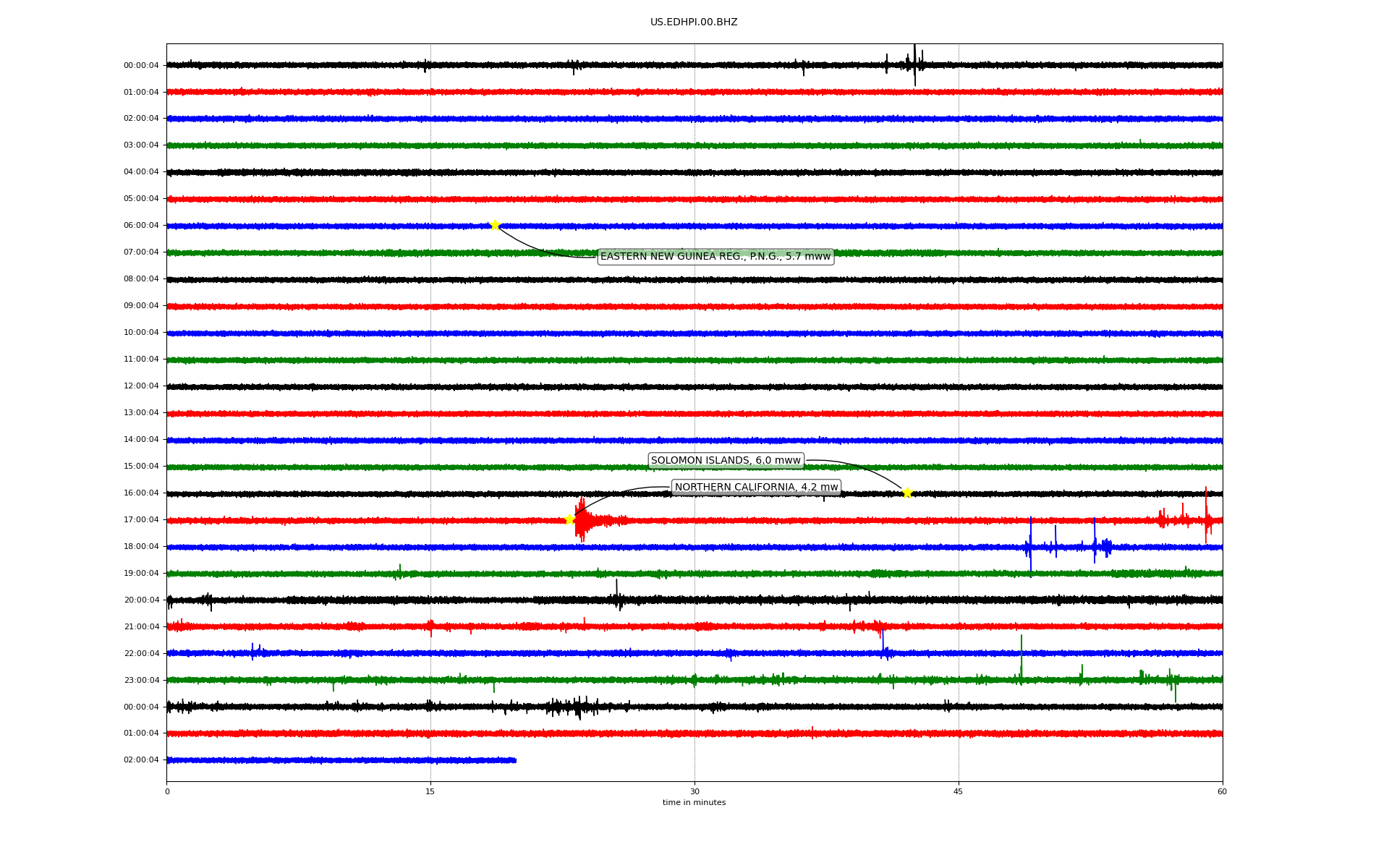Click the 'time in minutes' axis label
The width and height of the screenshot is (1389, 868).
pos(693,802)
